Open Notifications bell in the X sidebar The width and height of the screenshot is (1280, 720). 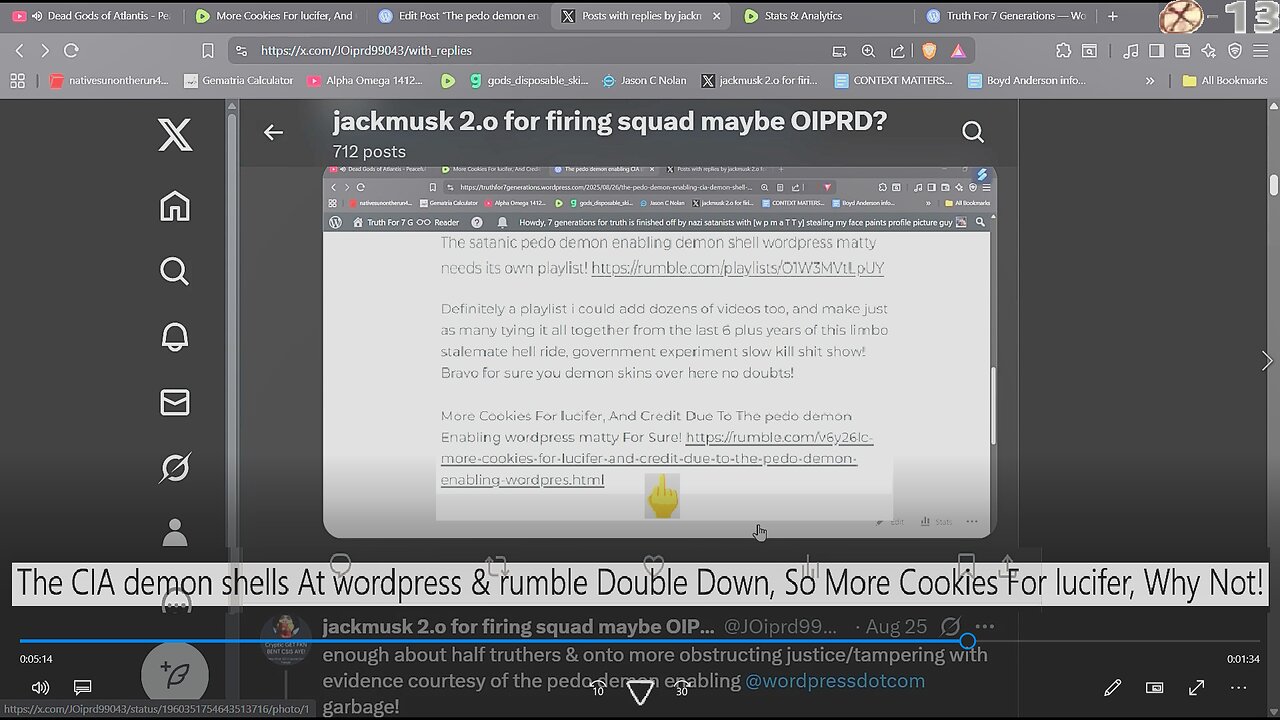click(175, 337)
